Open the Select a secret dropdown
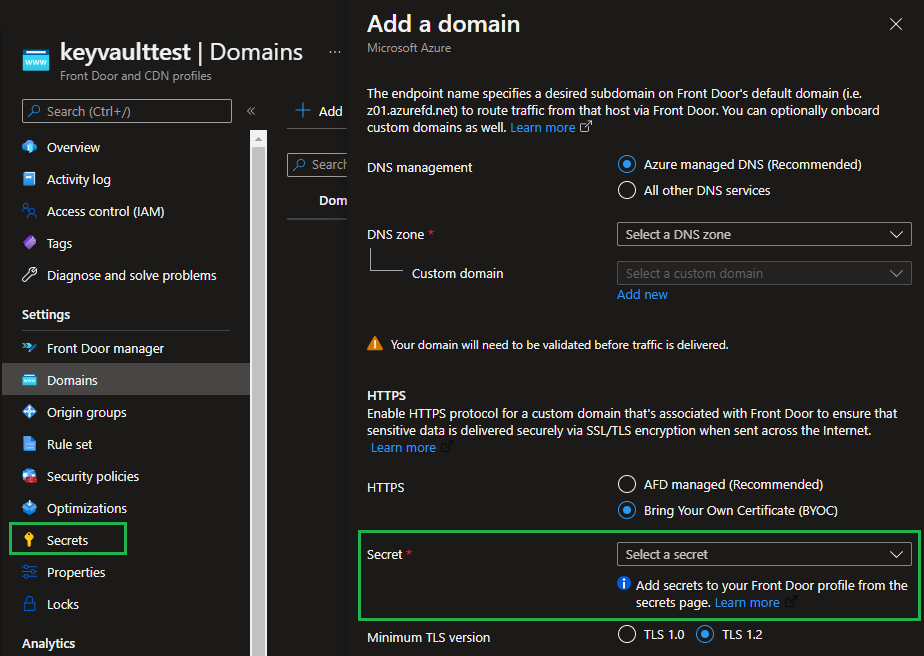The image size is (924, 656). pos(764,554)
